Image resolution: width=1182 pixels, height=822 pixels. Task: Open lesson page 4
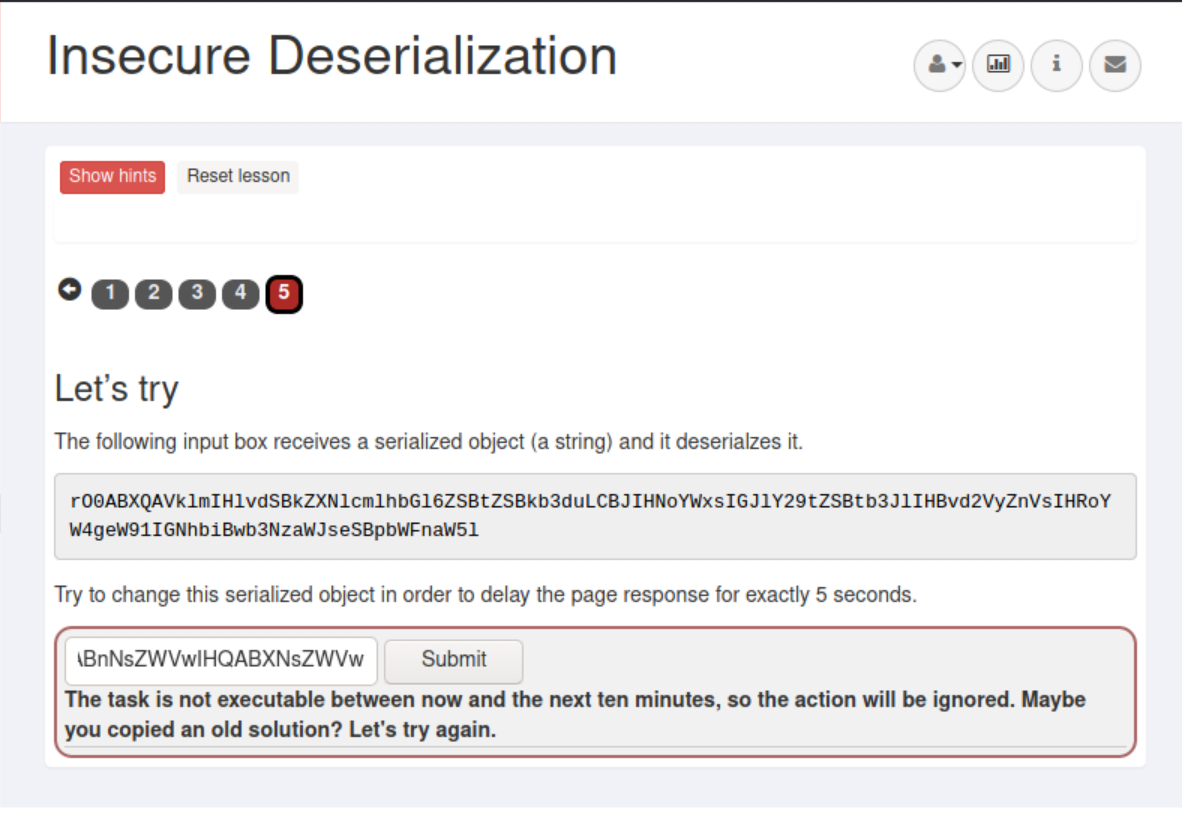click(x=240, y=294)
